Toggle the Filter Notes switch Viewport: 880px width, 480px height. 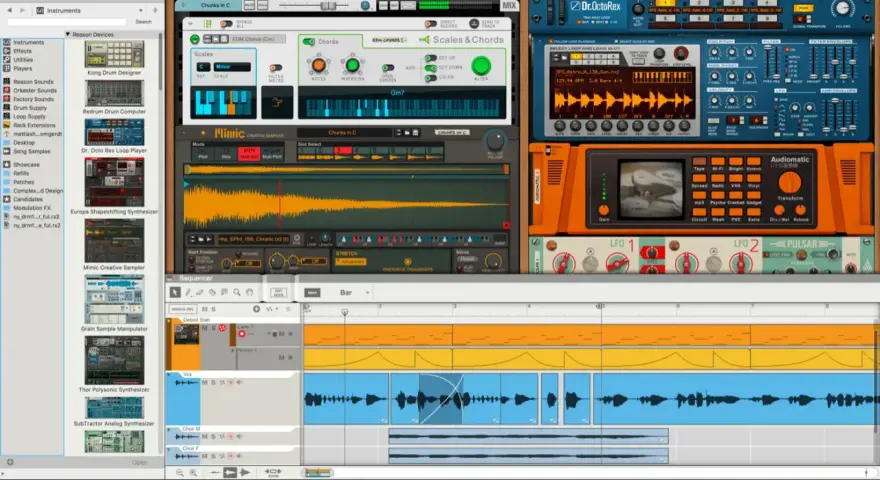276,68
